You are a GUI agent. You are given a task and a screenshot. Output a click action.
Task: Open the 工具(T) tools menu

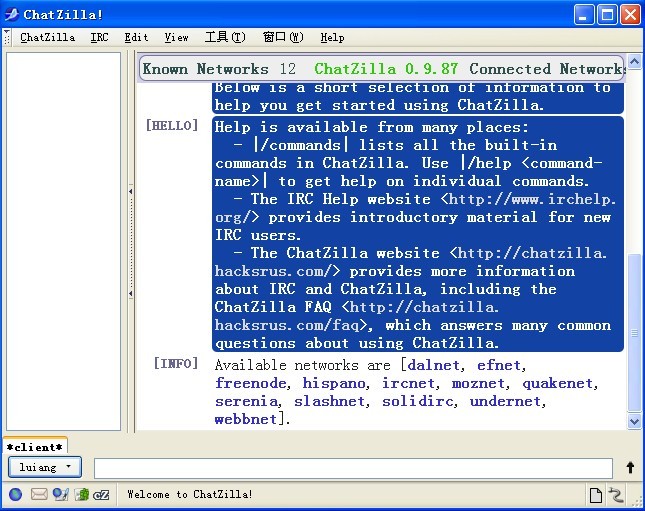(225, 37)
